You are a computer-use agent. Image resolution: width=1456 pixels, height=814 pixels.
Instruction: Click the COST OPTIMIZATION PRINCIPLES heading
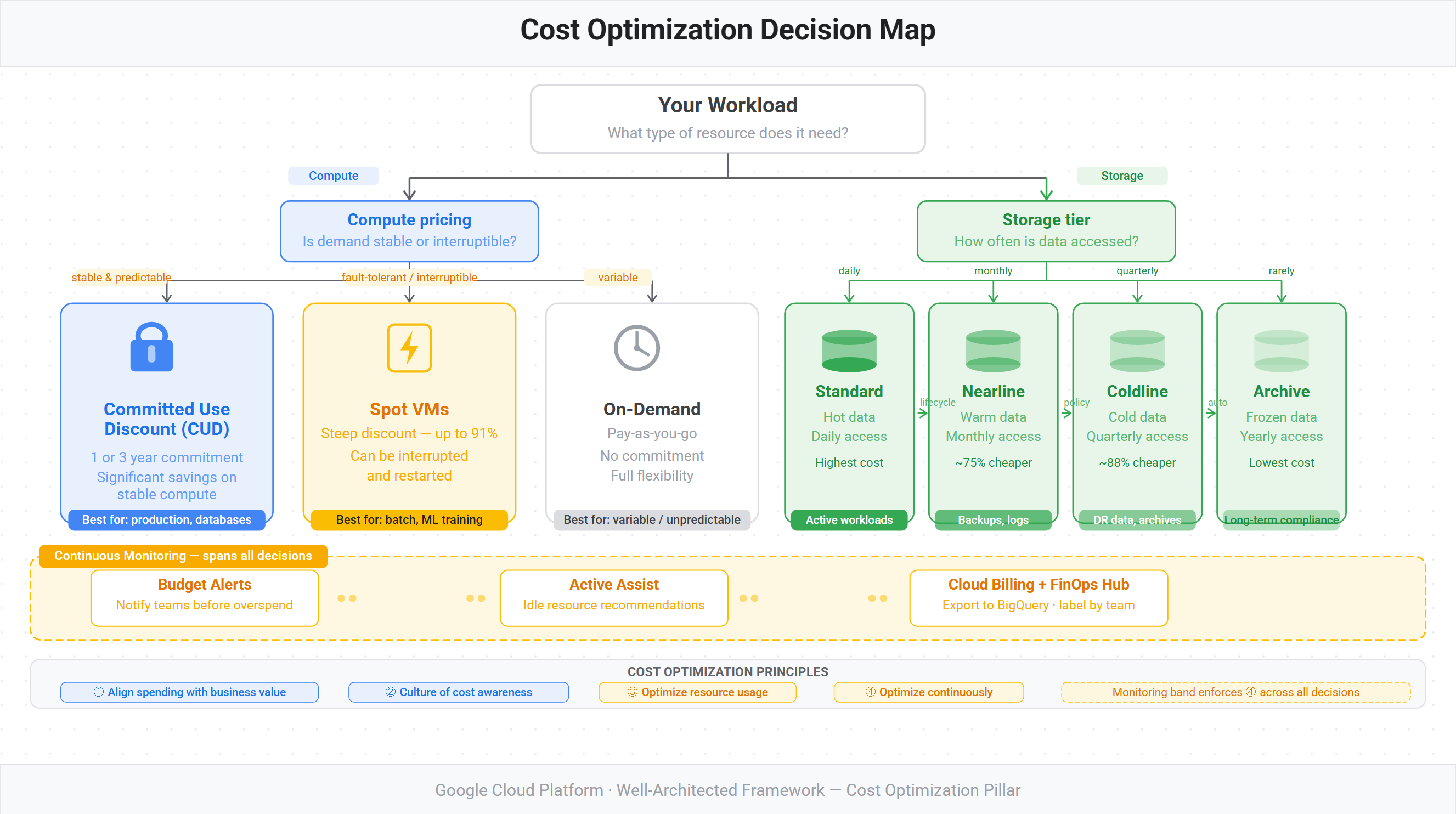(728, 671)
